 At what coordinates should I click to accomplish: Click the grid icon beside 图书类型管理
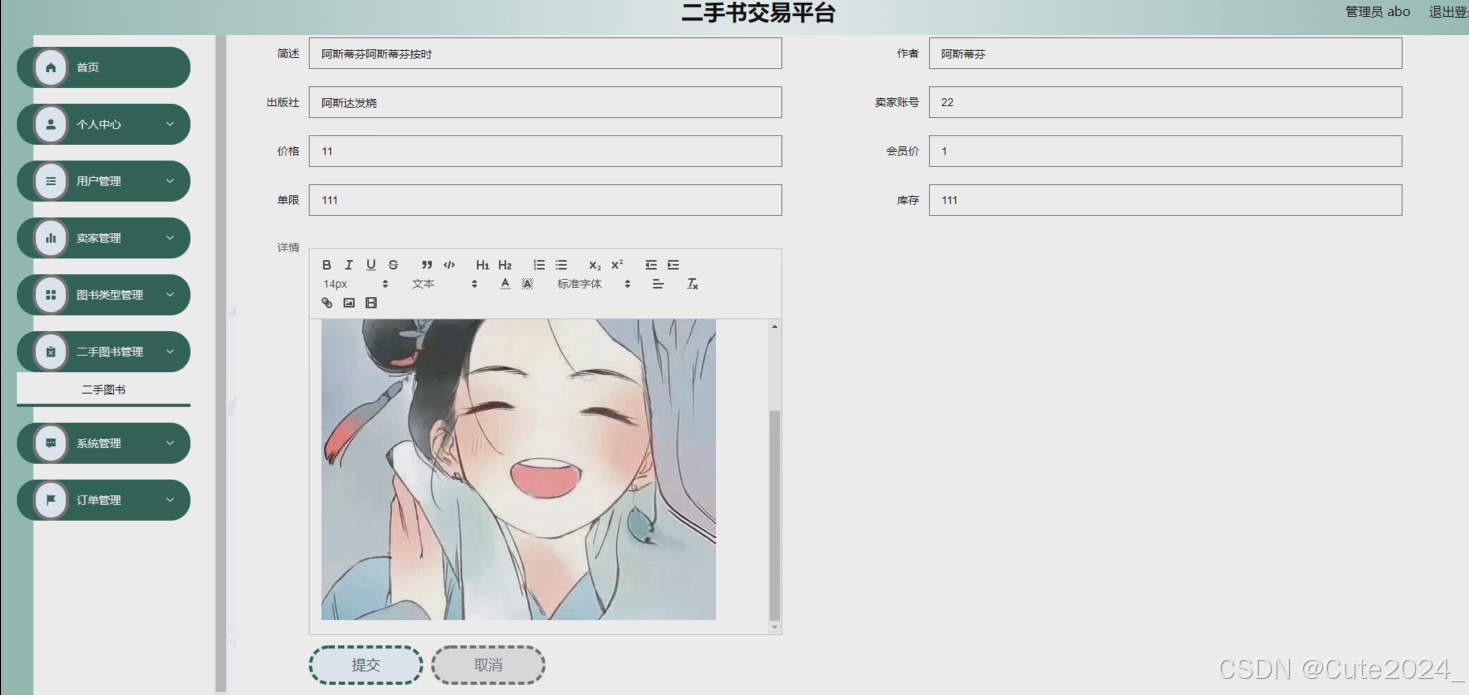pyautogui.click(x=51, y=295)
